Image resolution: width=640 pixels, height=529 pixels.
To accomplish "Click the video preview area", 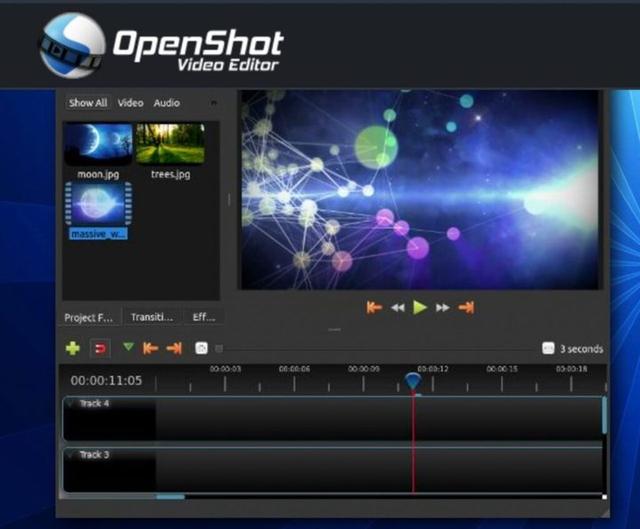I will pos(420,190).
